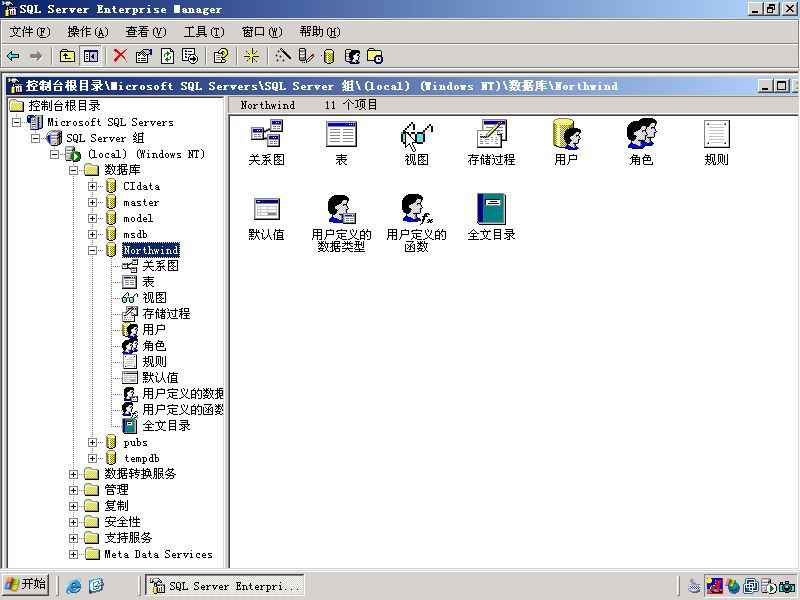Screen dimensions: 800x600
Task: Click the Help toolbar icon
Action: 221,56
